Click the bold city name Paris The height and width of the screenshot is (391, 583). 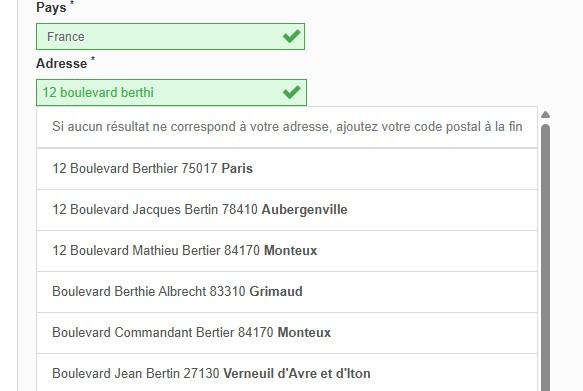click(x=237, y=168)
